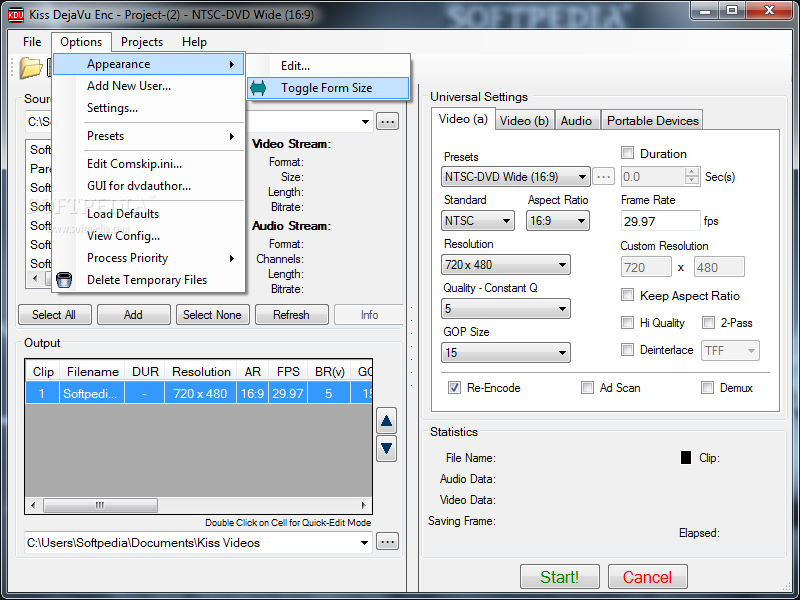Browse for source folder with ellipsis button
Image resolution: width=800 pixels, height=600 pixels.
387,121
